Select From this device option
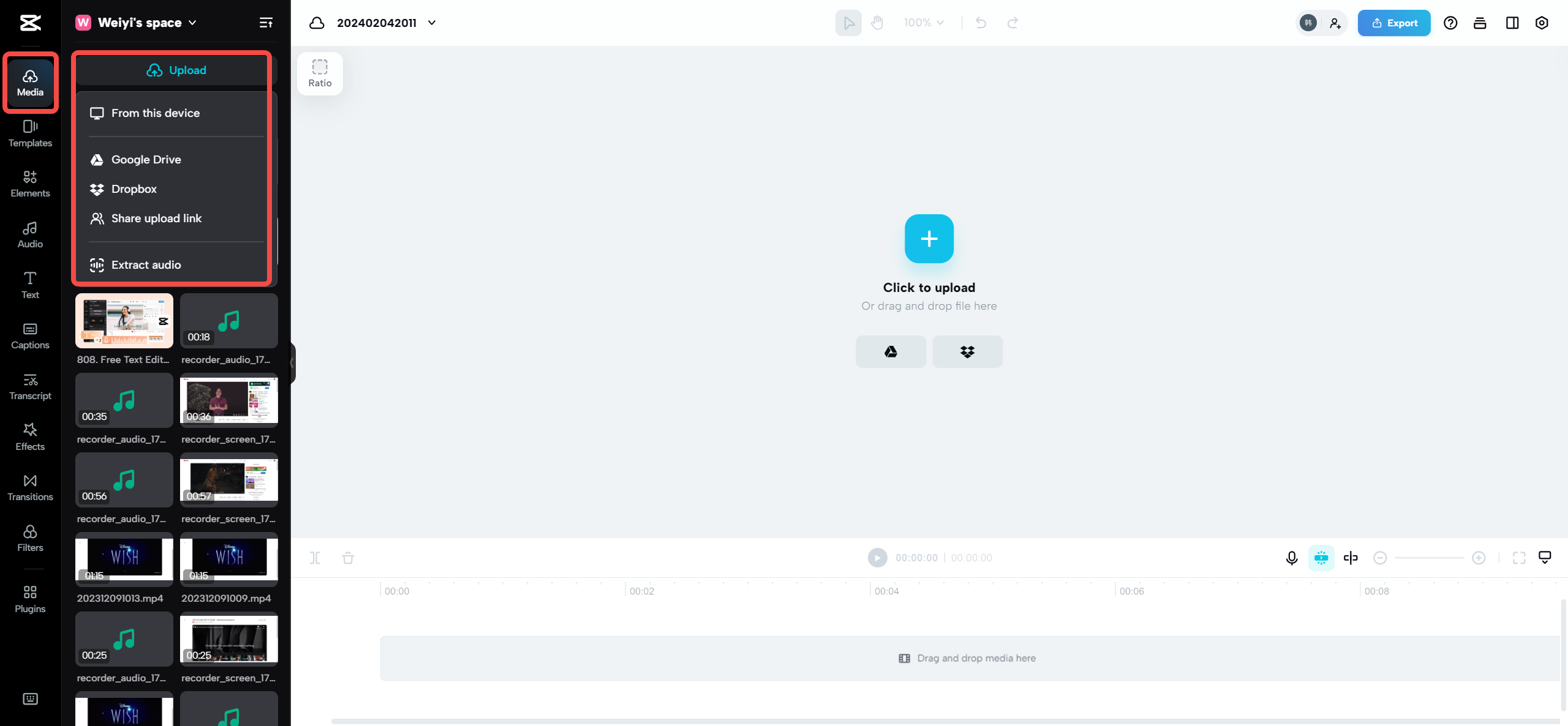The height and width of the screenshot is (726, 1568). (155, 112)
